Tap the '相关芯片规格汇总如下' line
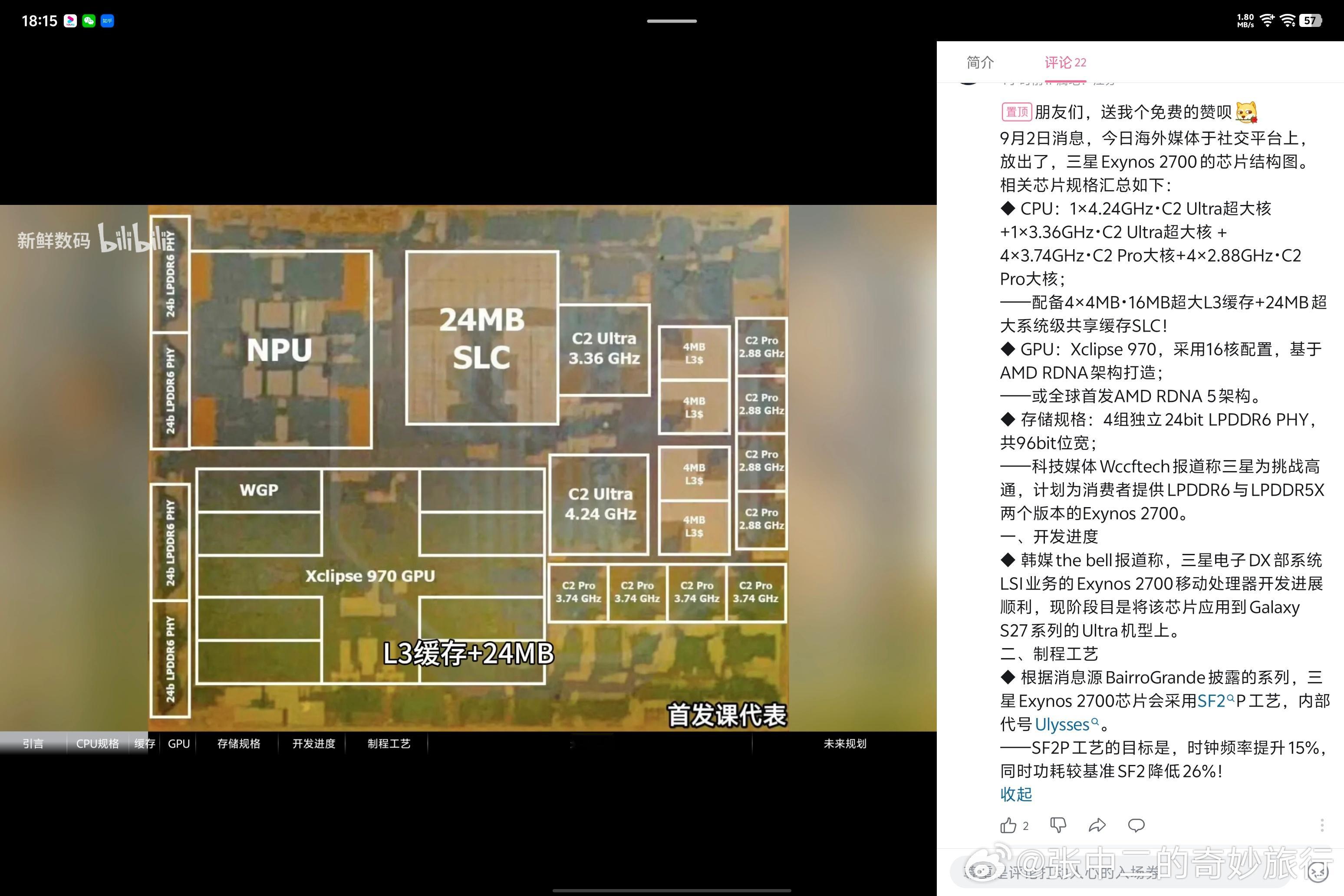Viewport: 1344px width, 896px height. coord(1086,185)
